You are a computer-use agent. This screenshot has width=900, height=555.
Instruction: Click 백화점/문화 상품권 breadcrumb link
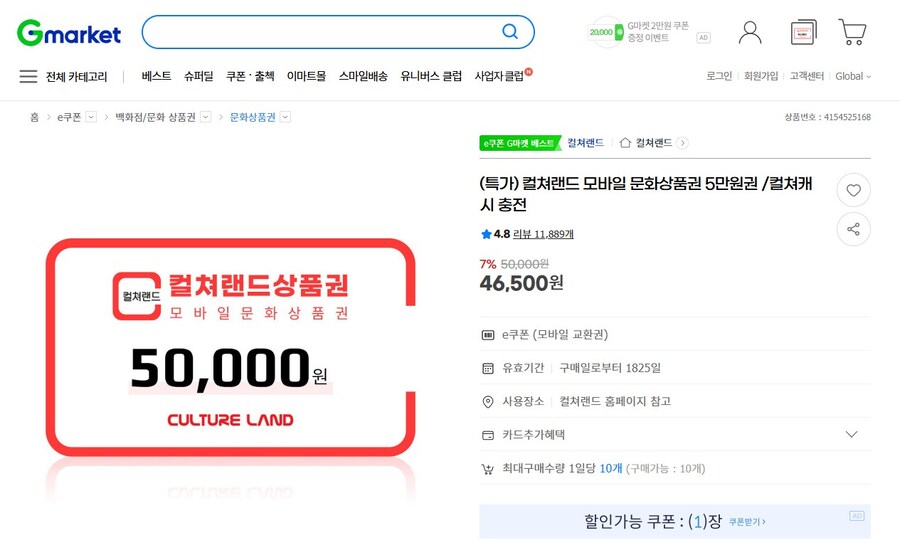(x=156, y=117)
